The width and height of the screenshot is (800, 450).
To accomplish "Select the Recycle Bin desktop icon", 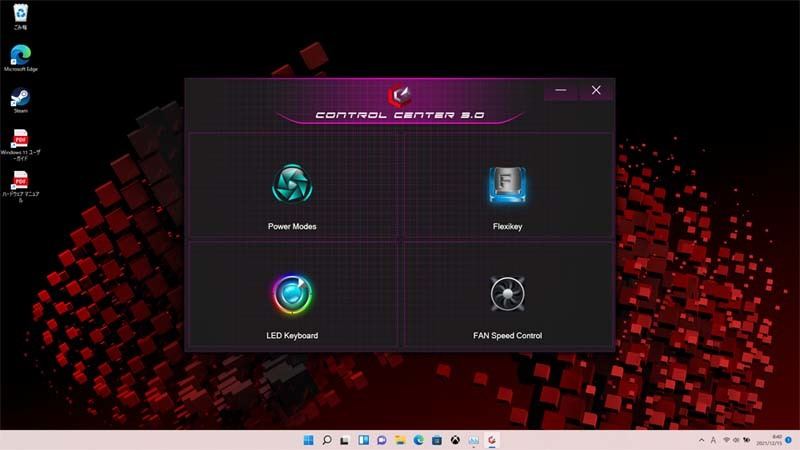I will pyautogui.click(x=20, y=16).
